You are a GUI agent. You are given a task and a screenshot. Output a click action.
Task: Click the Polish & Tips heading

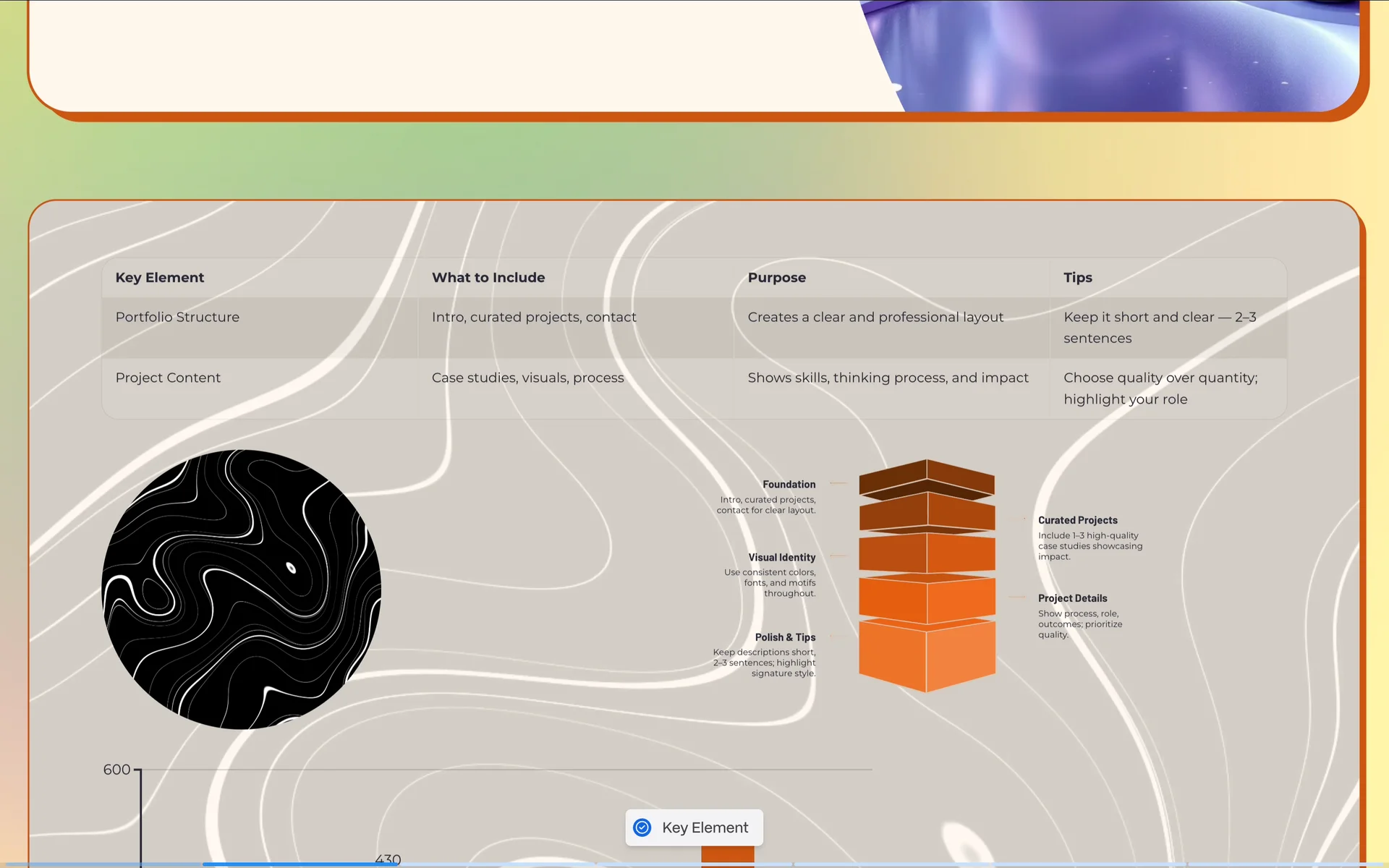tap(785, 637)
